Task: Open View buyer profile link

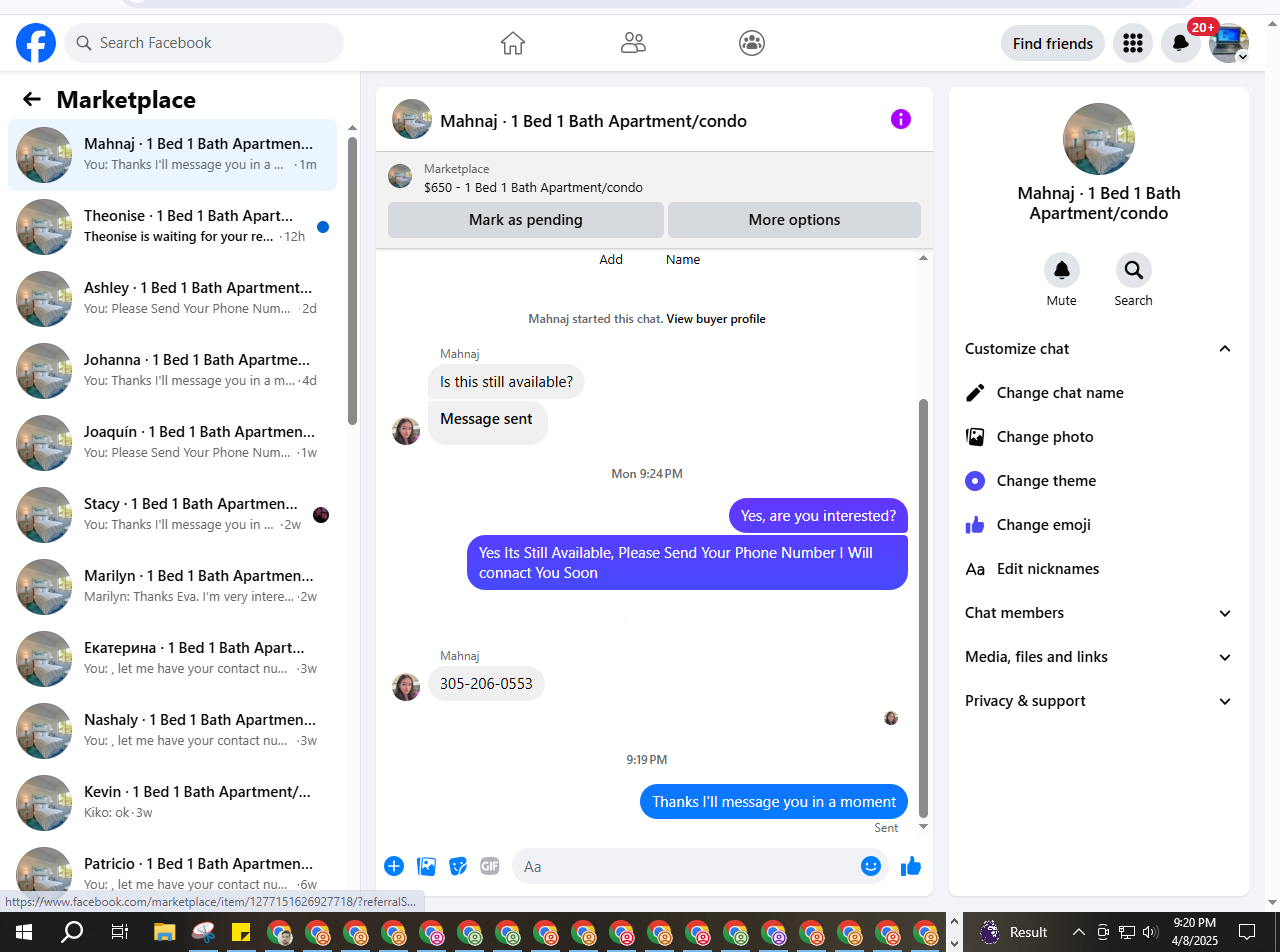Action: click(716, 319)
